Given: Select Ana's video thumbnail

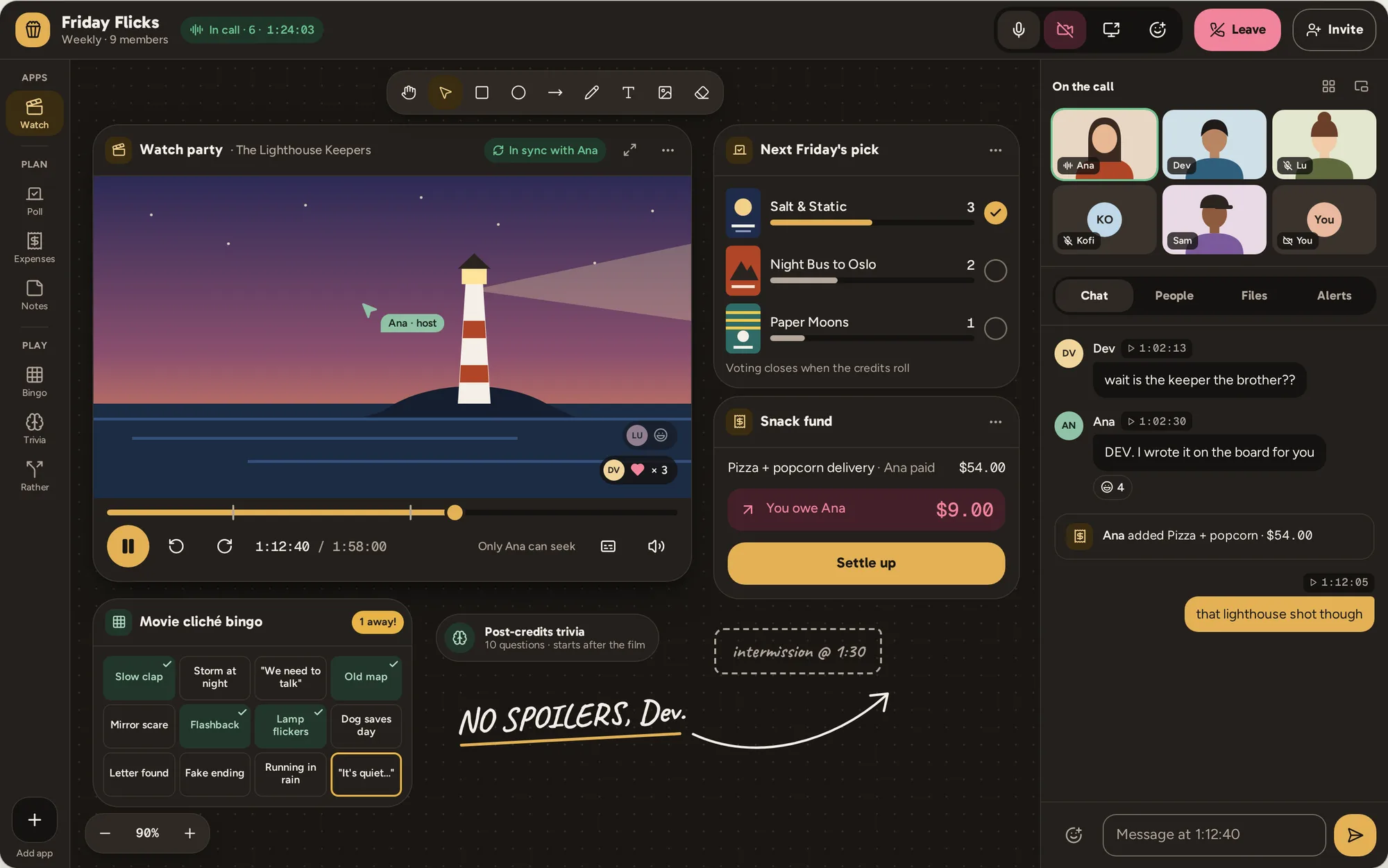Looking at the screenshot, I should click(x=1104, y=144).
